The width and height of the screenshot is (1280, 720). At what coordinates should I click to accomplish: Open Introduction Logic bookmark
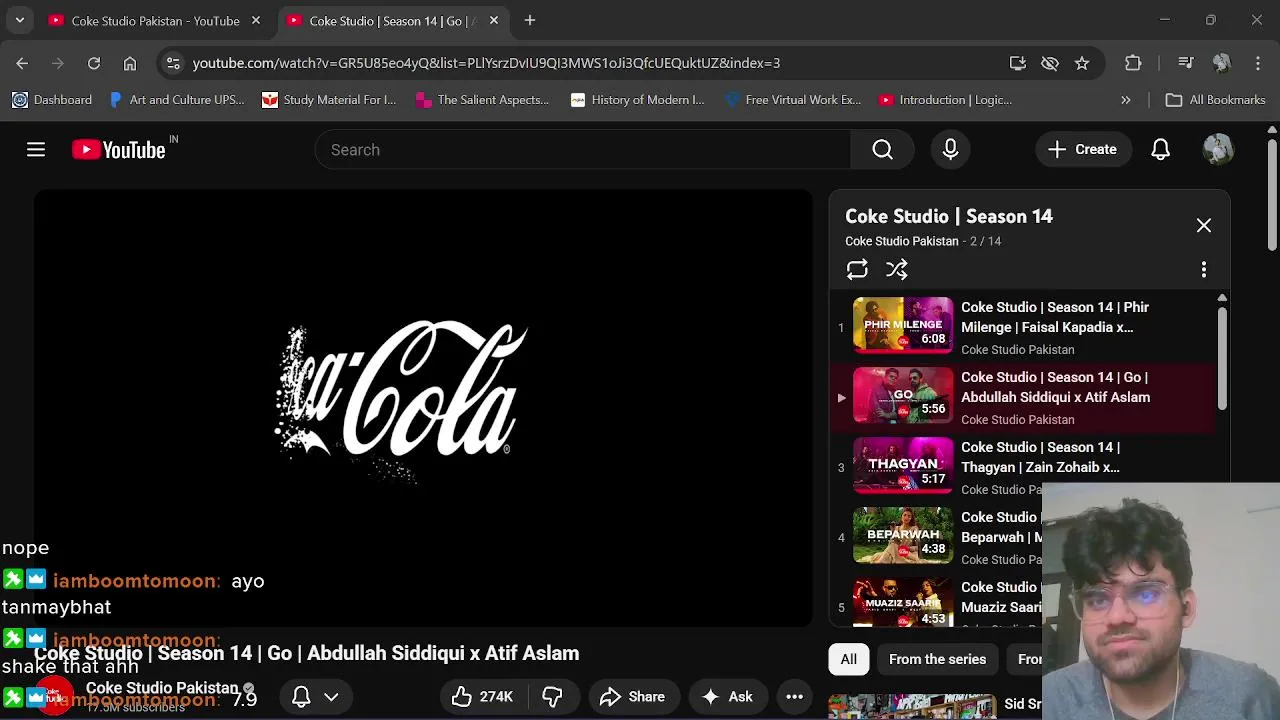945,100
